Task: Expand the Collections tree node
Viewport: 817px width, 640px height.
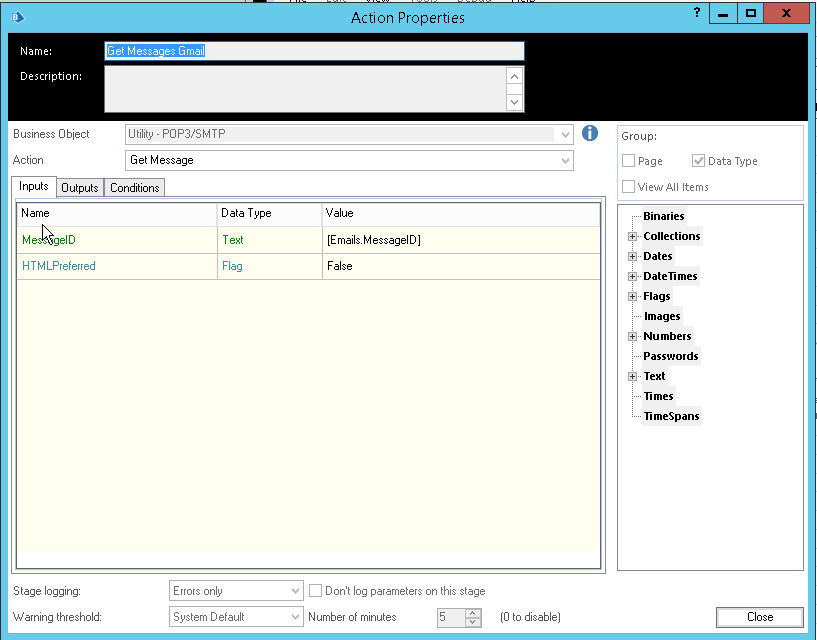Action: point(633,237)
